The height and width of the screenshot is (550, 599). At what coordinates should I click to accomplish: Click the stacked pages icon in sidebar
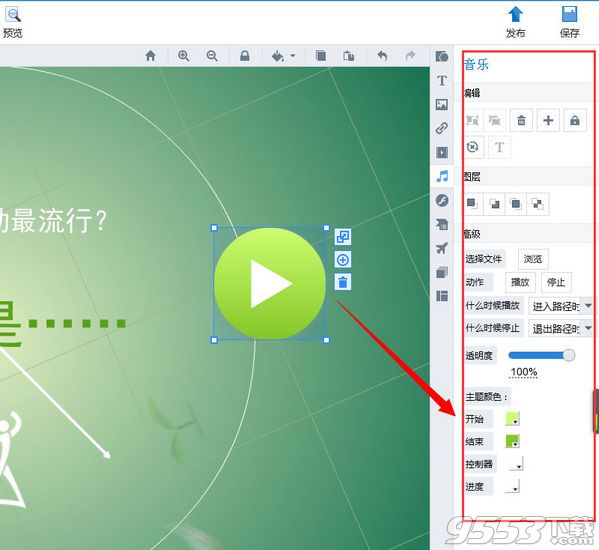click(x=442, y=272)
